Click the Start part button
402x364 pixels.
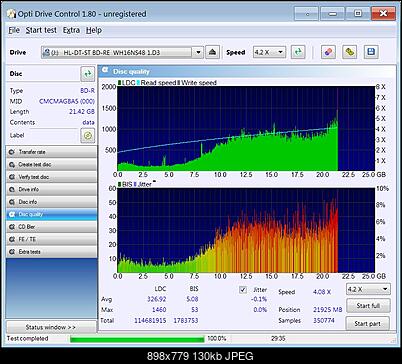(x=368, y=323)
